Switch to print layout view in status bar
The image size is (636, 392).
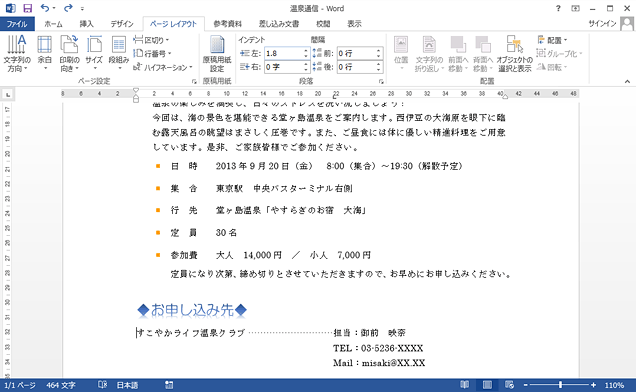[487, 385]
